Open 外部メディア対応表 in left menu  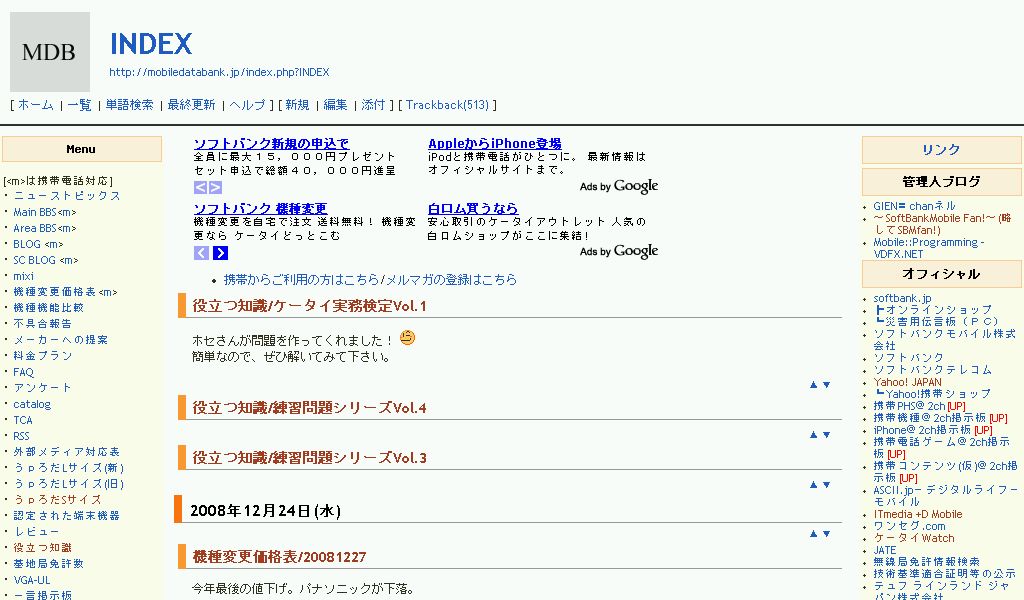point(67,452)
